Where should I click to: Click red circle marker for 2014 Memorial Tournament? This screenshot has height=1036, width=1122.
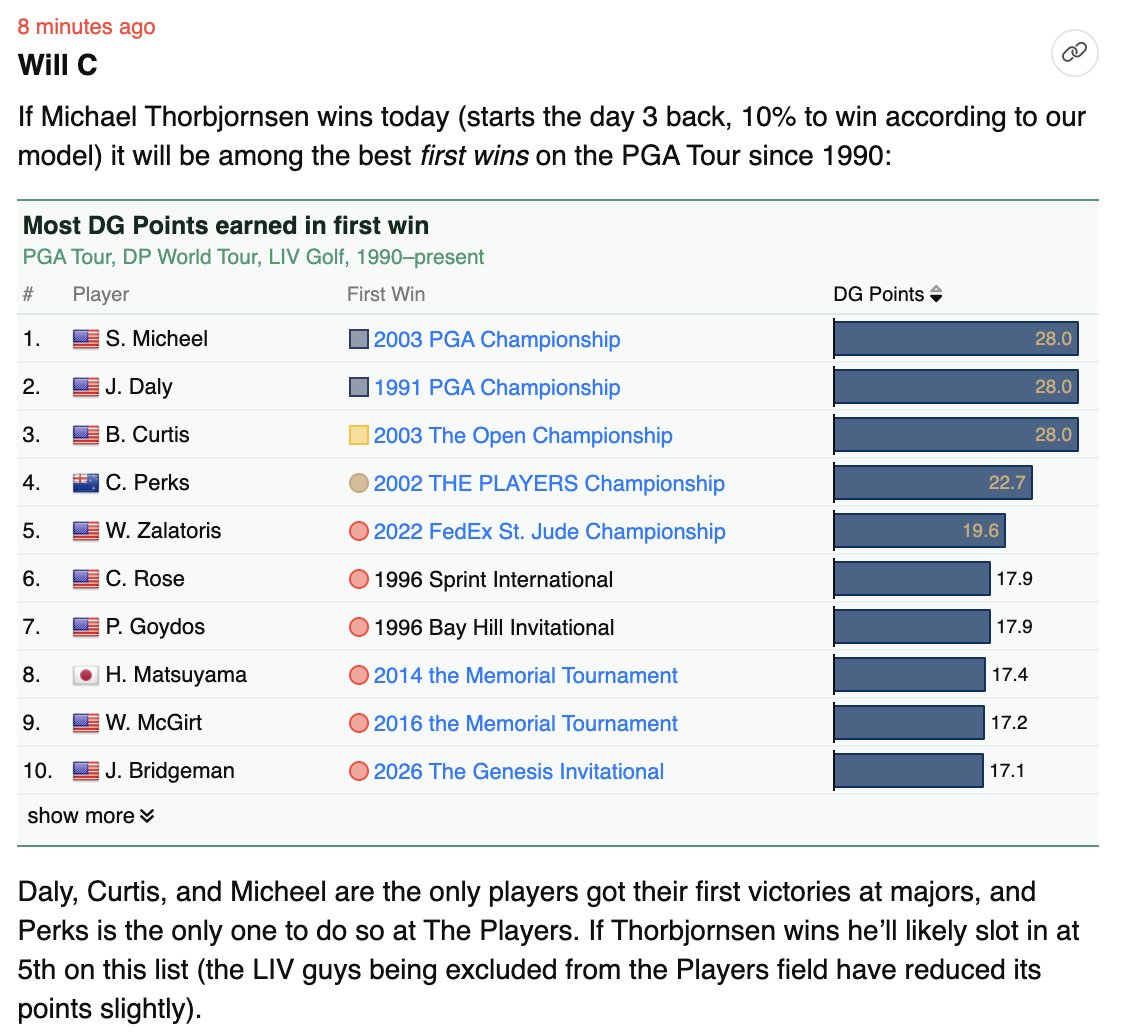tap(358, 675)
